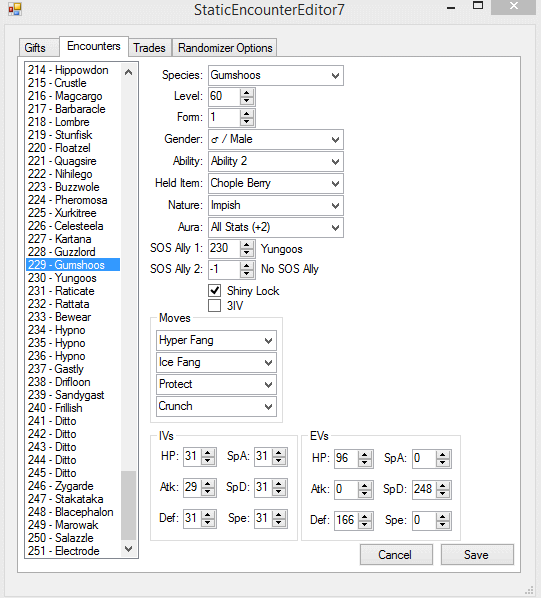This screenshot has width=541, height=598.
Task: Maximize the StaticEncounterEditor7 window
Action: point(478,6)
